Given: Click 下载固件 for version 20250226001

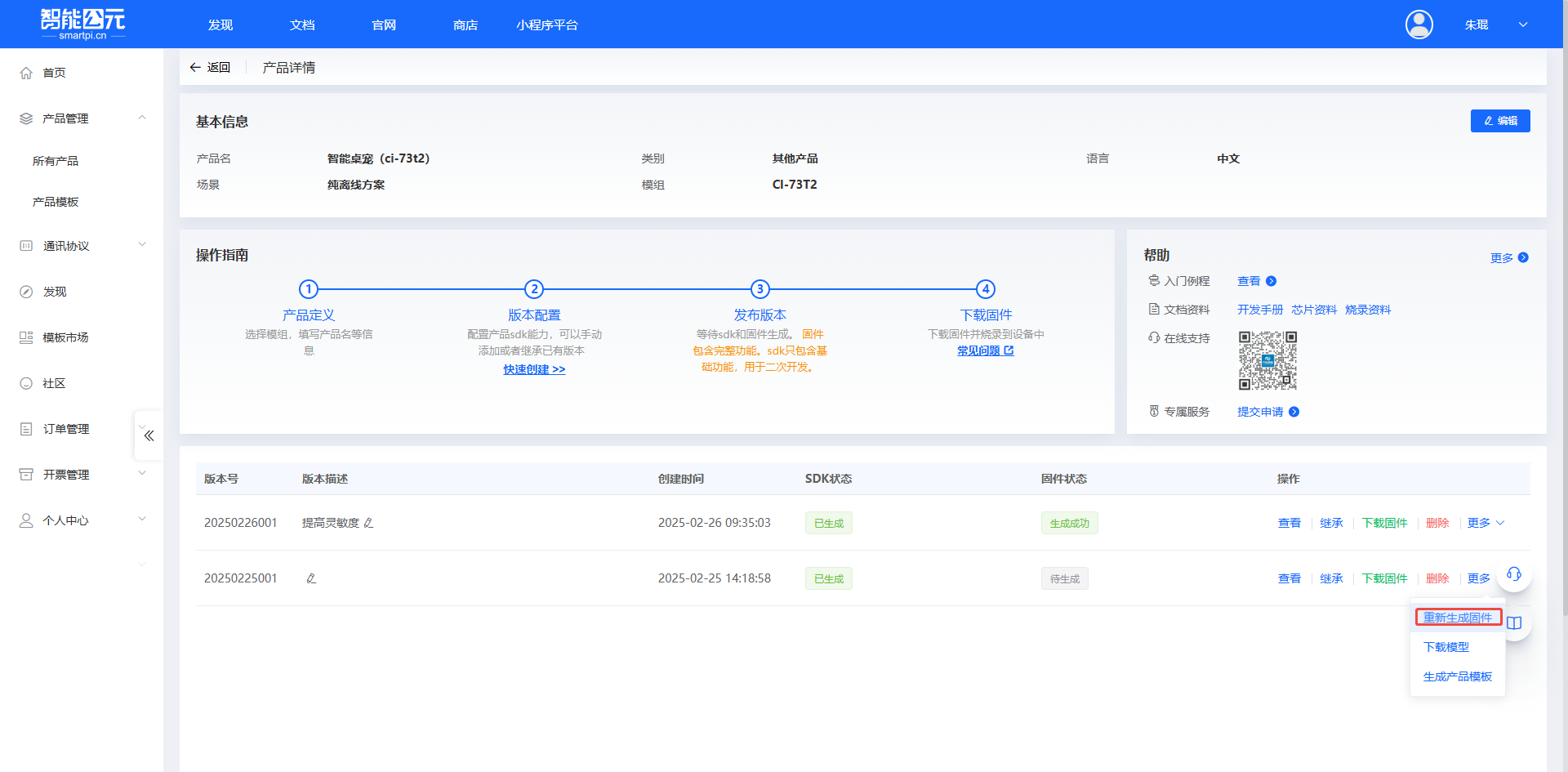Looking at the screenshot, I should point(1384,523).
